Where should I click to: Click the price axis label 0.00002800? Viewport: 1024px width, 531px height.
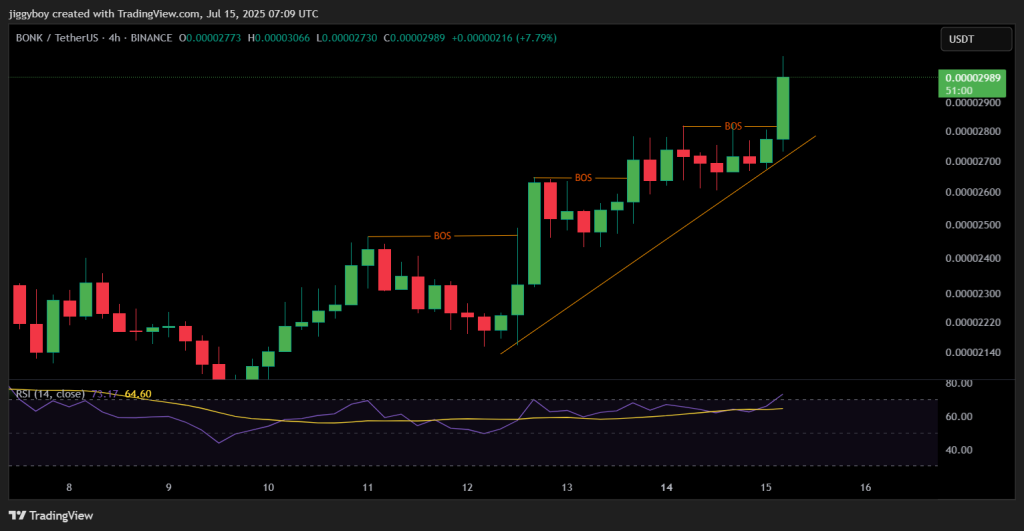click(972, 131)
